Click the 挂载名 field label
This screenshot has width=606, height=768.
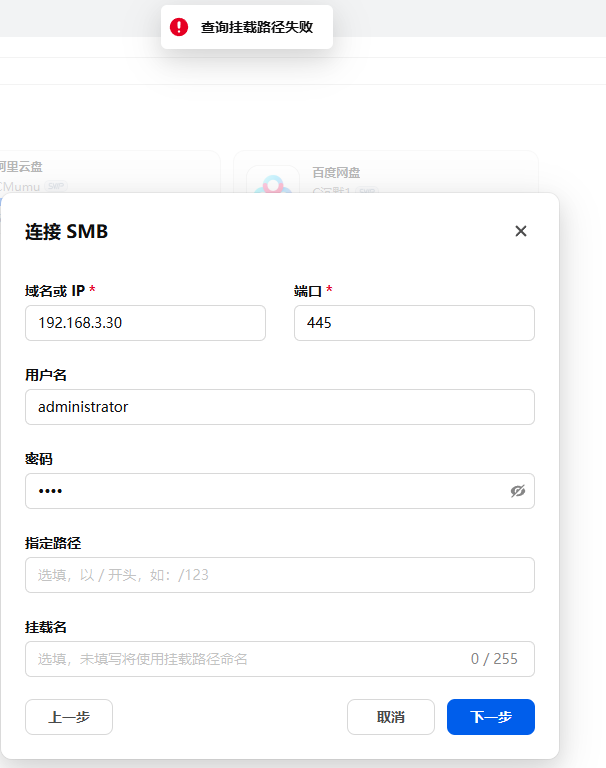click(x=46, y=627)
